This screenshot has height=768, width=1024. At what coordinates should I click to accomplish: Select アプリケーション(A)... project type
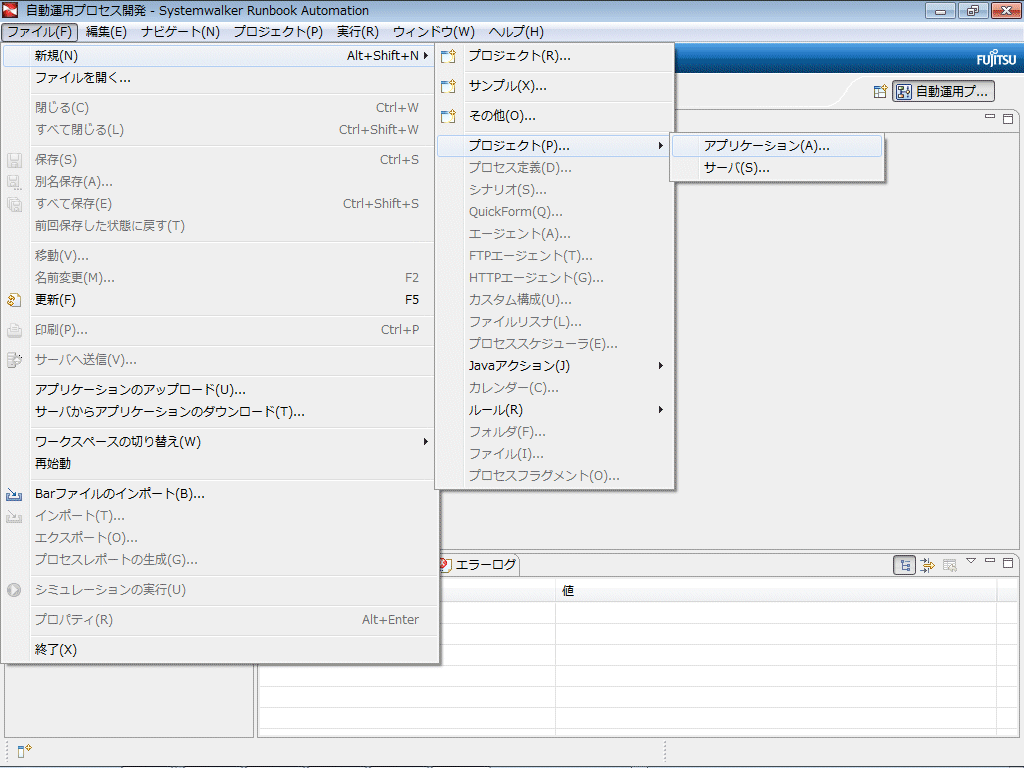tap(776, 146)
